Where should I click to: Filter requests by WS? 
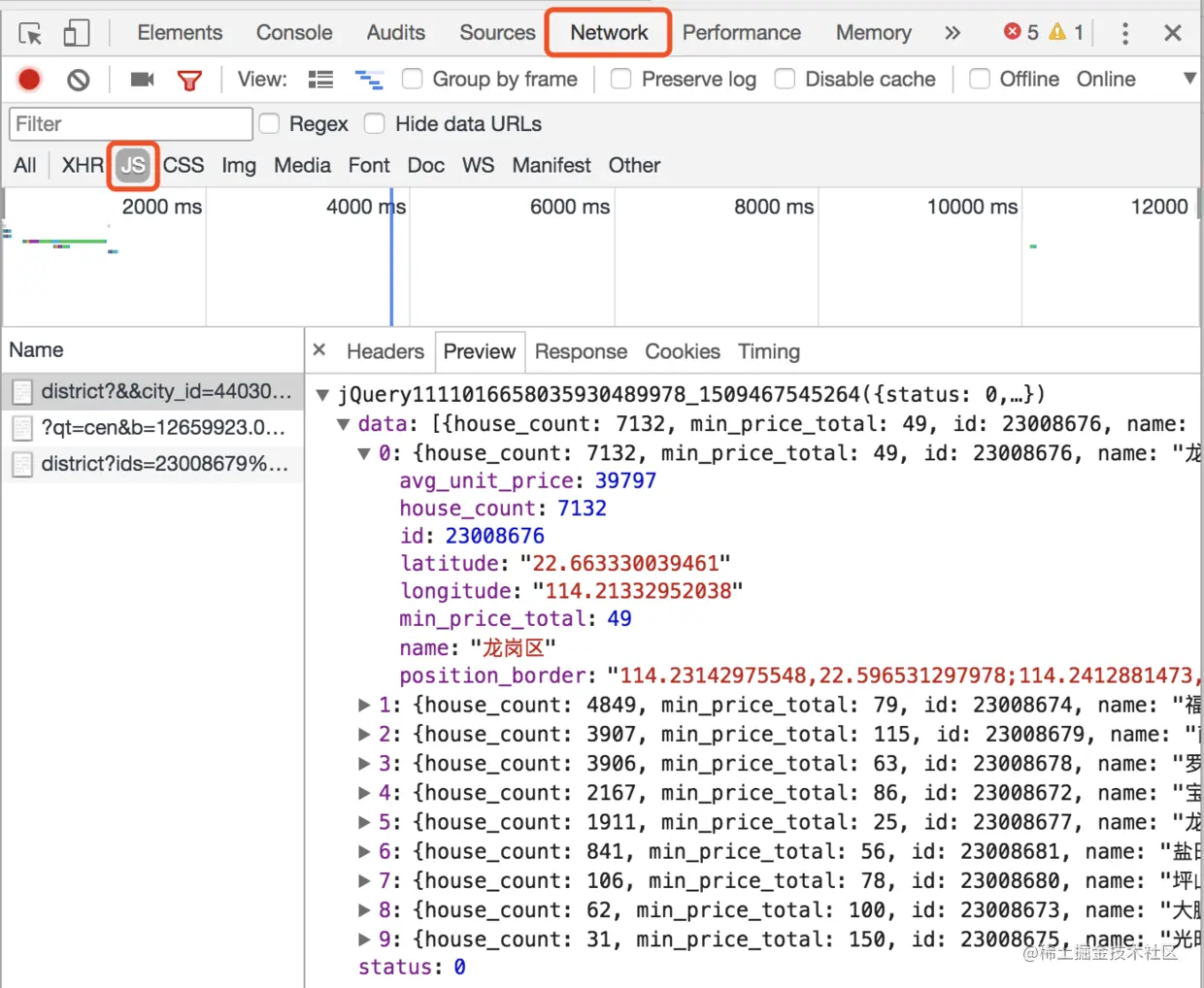click(x=478, y=165)
